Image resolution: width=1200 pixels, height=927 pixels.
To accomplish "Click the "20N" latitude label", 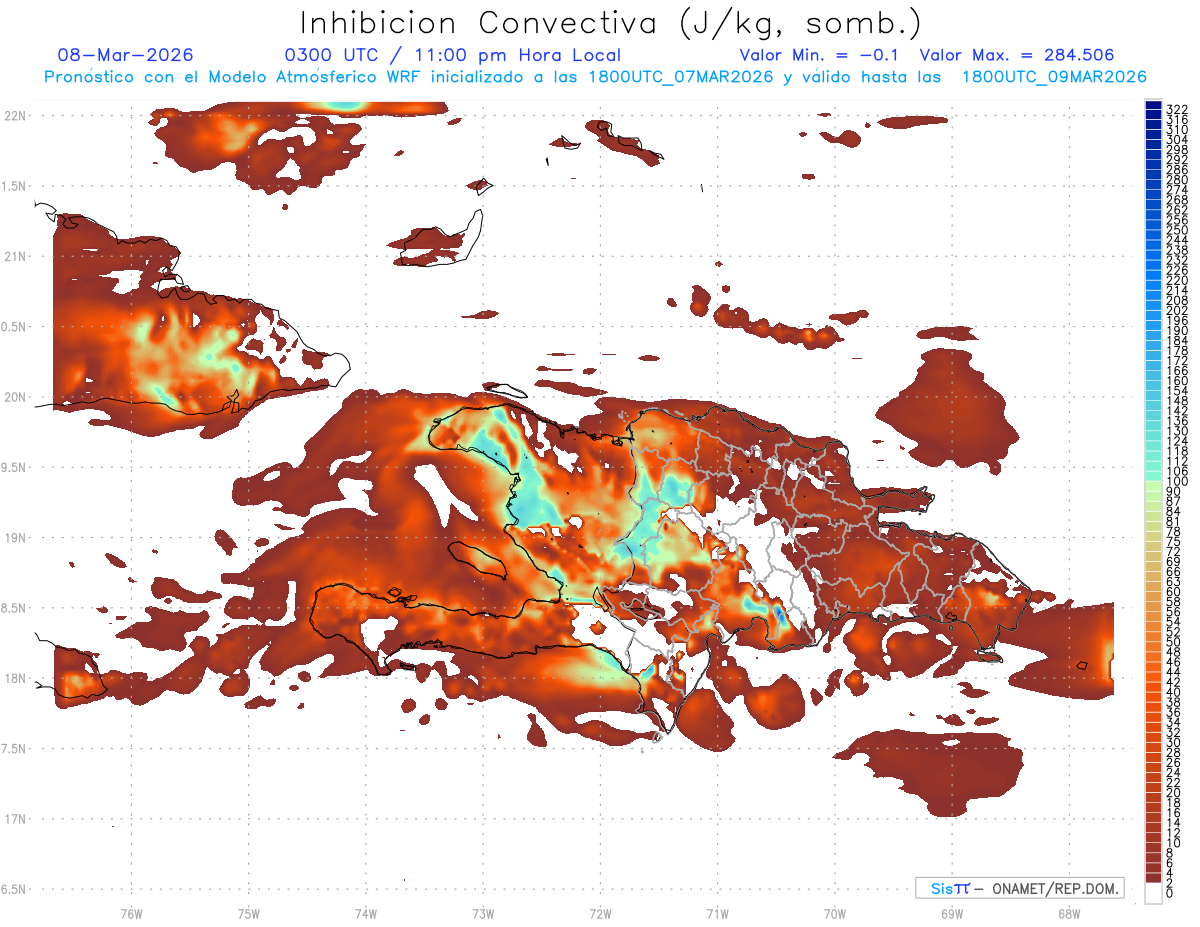I will pyautogui.click(x=15, y=397).
